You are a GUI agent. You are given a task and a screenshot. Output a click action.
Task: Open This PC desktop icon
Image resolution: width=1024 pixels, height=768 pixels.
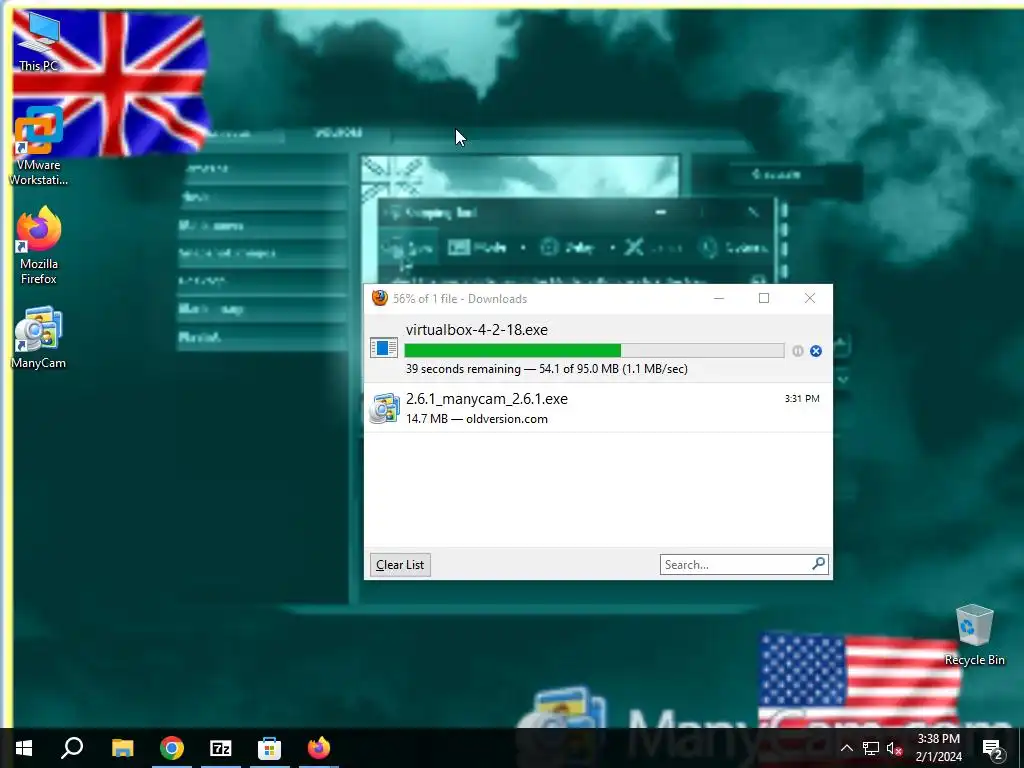[38, 42]
